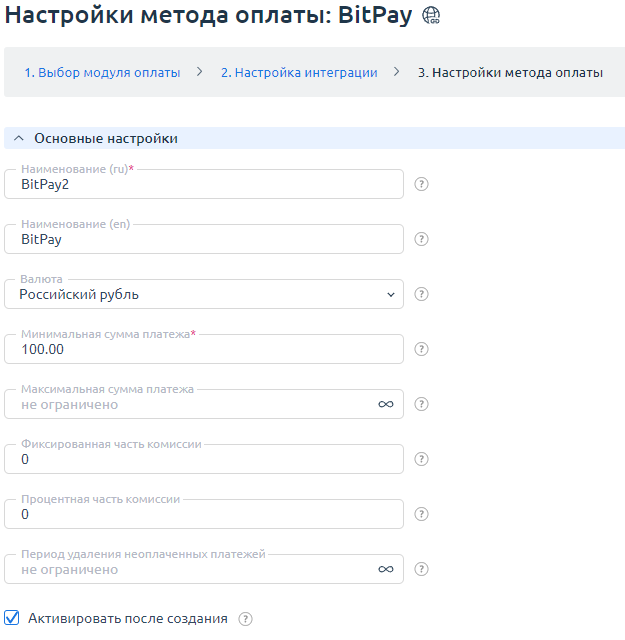Click infinity icon in Период удаления field
Image resolution: width=625 pixels, height=640 pixels.
(x=385, y=569)
